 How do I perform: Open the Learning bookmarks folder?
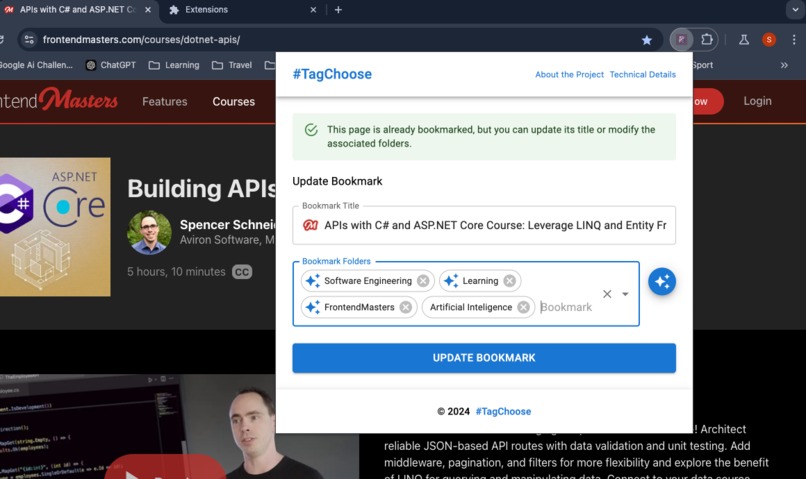coord(174,65)
